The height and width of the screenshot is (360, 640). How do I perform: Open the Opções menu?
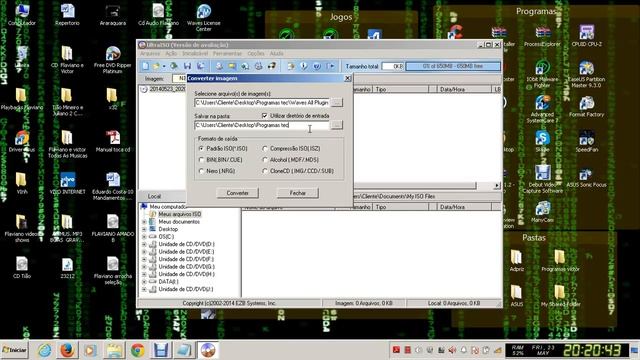pyautogui.click(x=256, y=53)
